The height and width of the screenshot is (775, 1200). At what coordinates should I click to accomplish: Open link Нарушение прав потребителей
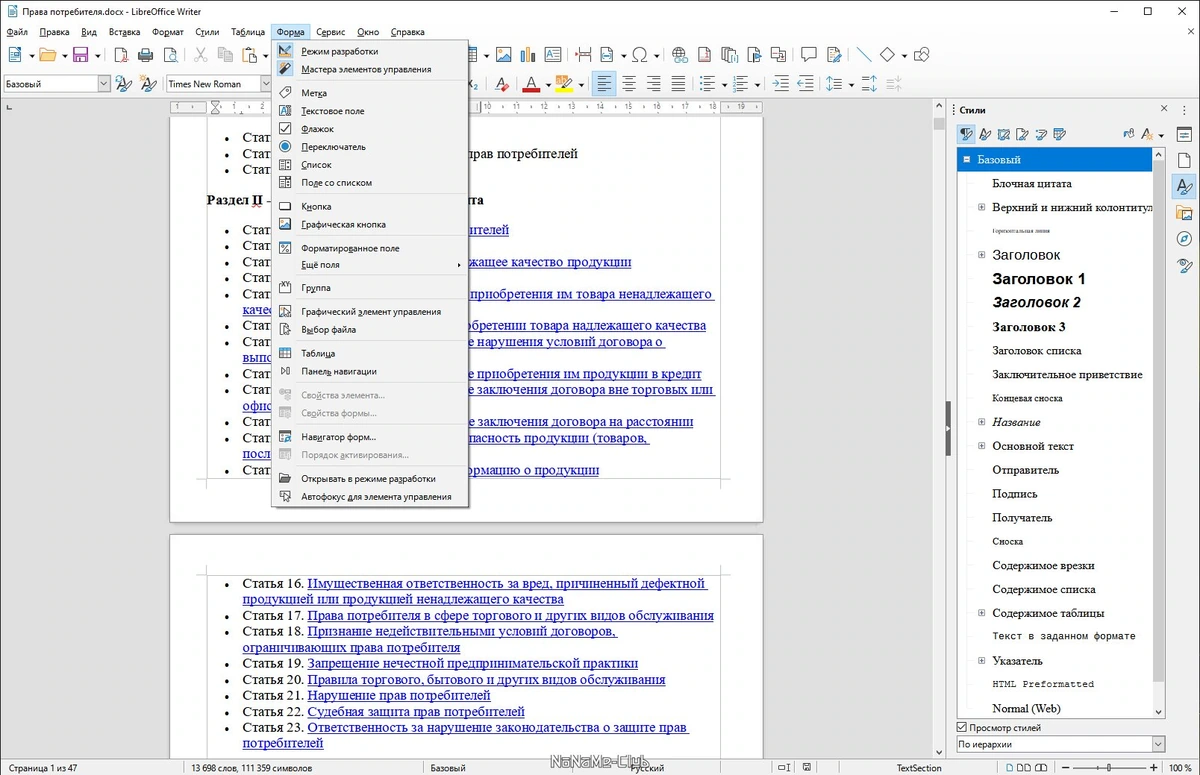[x=399, y=695]
